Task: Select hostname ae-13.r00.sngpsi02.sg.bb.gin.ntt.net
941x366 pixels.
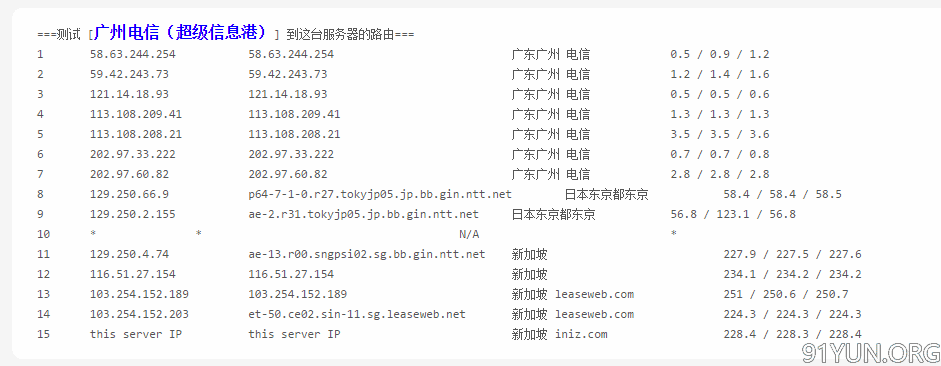Action: tap(367, 254)
